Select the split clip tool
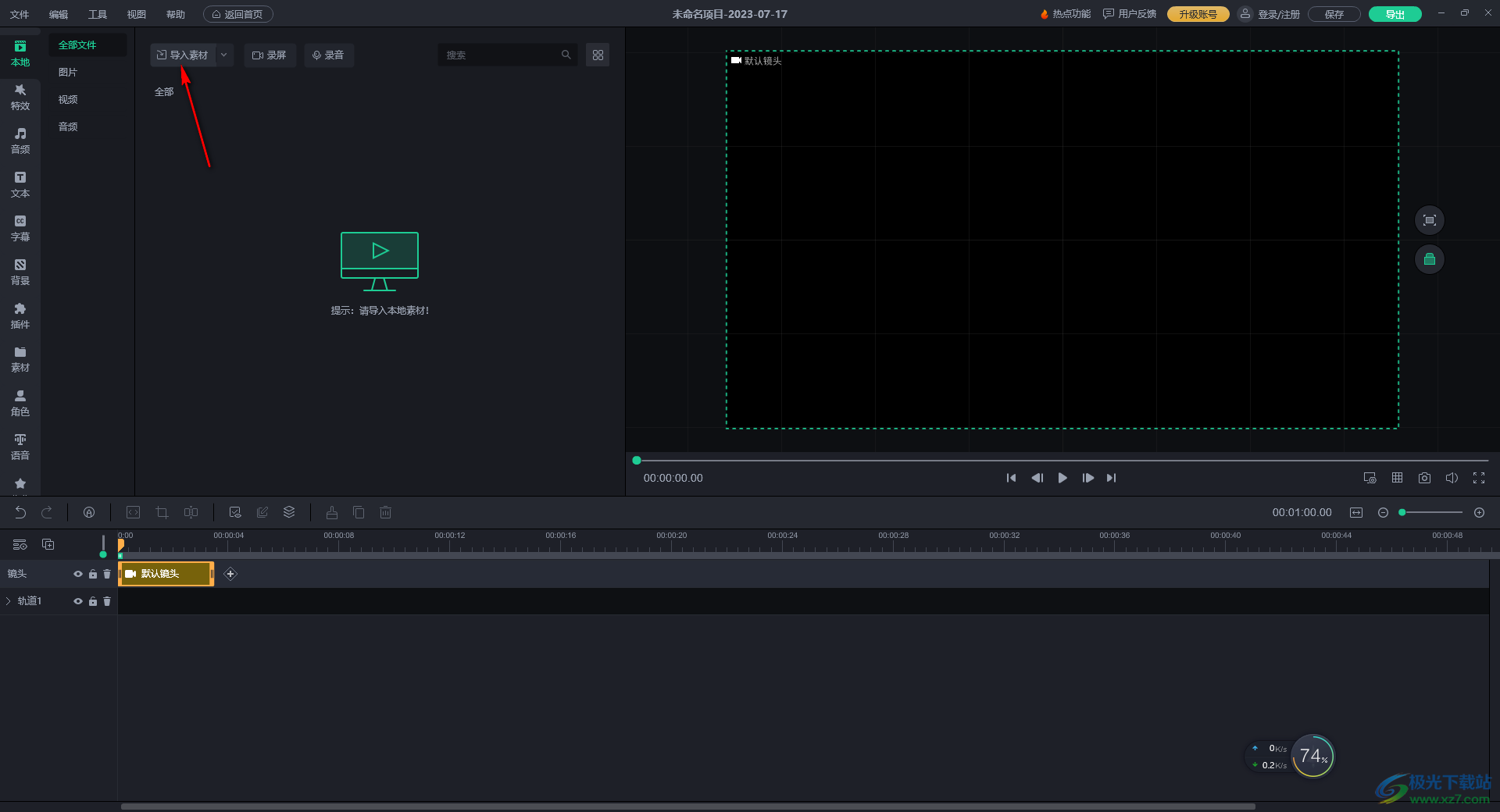1500x812 pixels. tap(191, 512)
